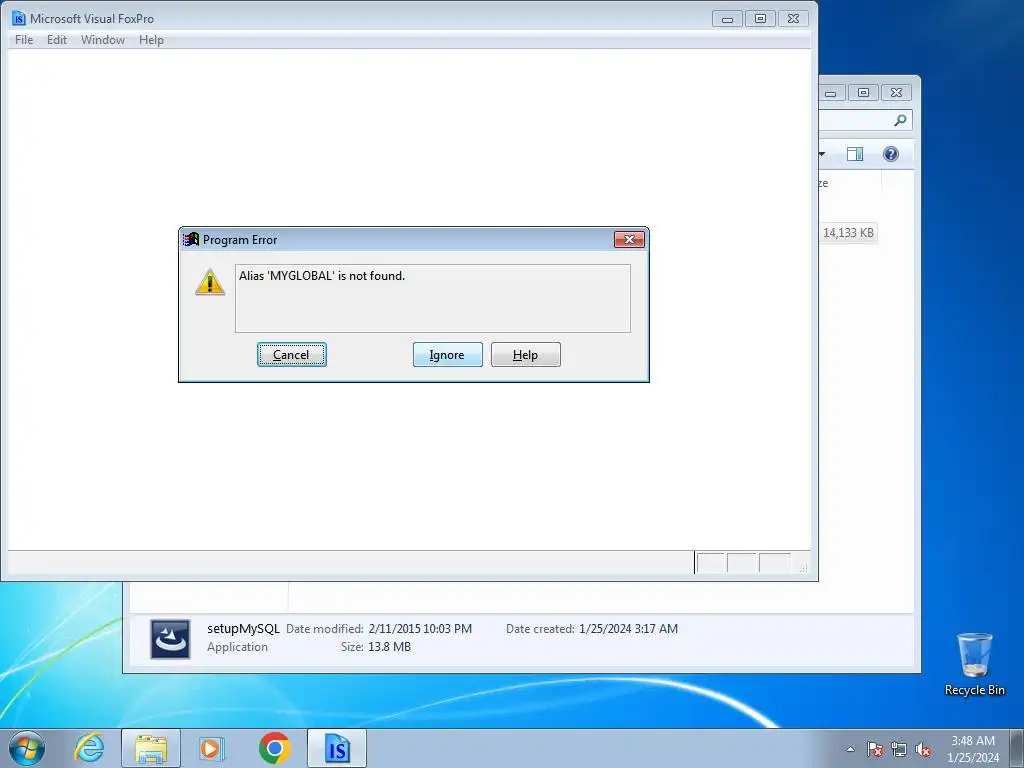Maximize the Explorer window behind
Viewport: 1024px width, 768px height.
tap(863, 93)
